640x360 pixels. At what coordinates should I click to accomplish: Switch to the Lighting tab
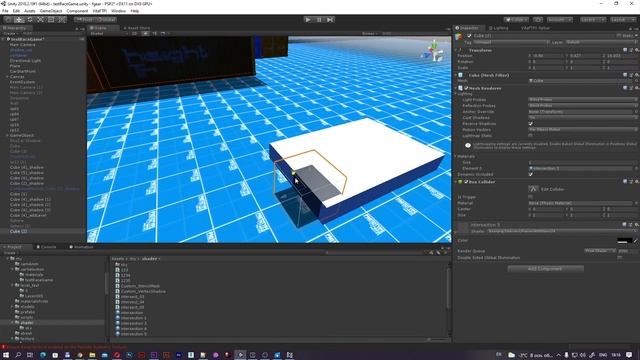[498, 28]
